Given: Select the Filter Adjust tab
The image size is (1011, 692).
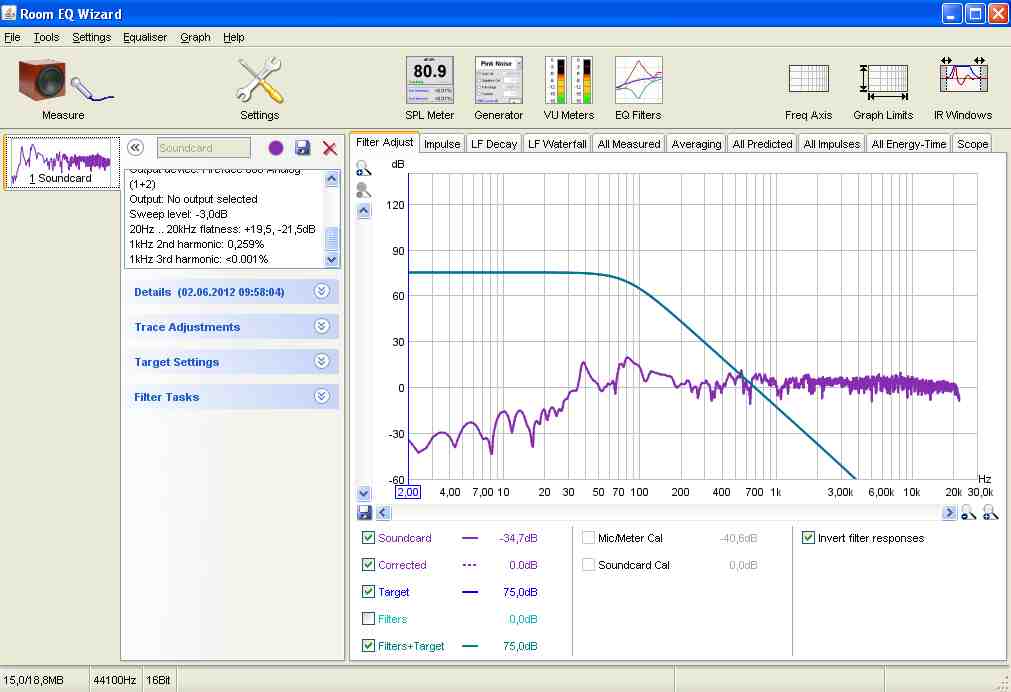Looking at the screenshot, I should click(x=384, y=143).
